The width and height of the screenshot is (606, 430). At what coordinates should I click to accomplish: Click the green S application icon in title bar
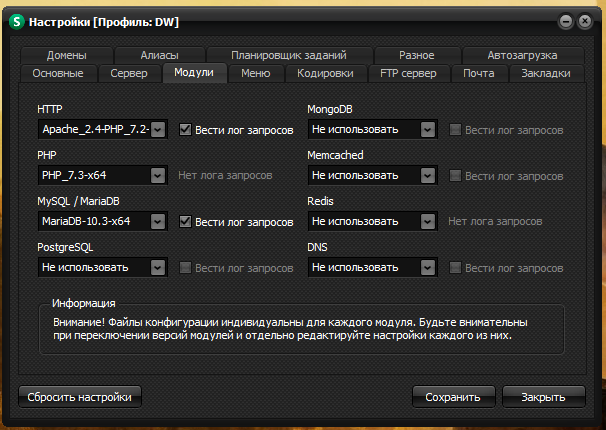point(15,21)
